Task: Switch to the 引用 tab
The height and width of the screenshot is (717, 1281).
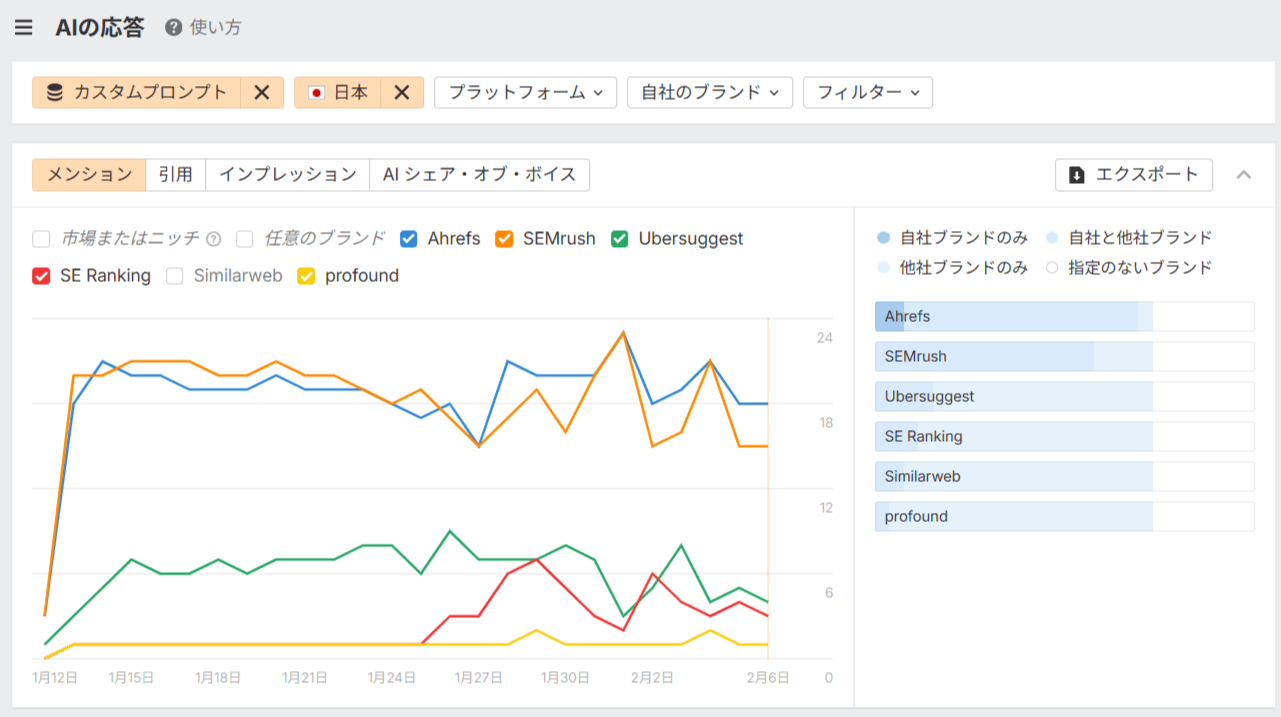Action: tap(175, 175)
